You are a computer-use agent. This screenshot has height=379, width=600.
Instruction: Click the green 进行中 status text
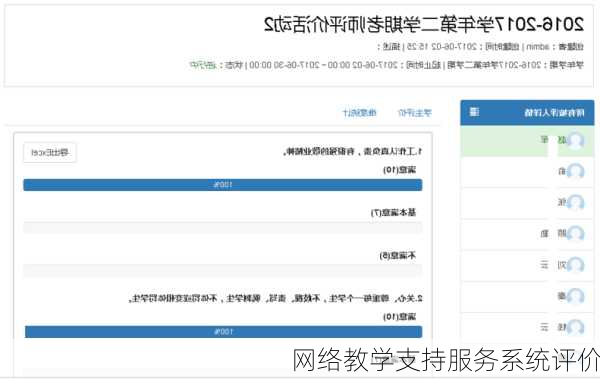[x=203, y=65]
